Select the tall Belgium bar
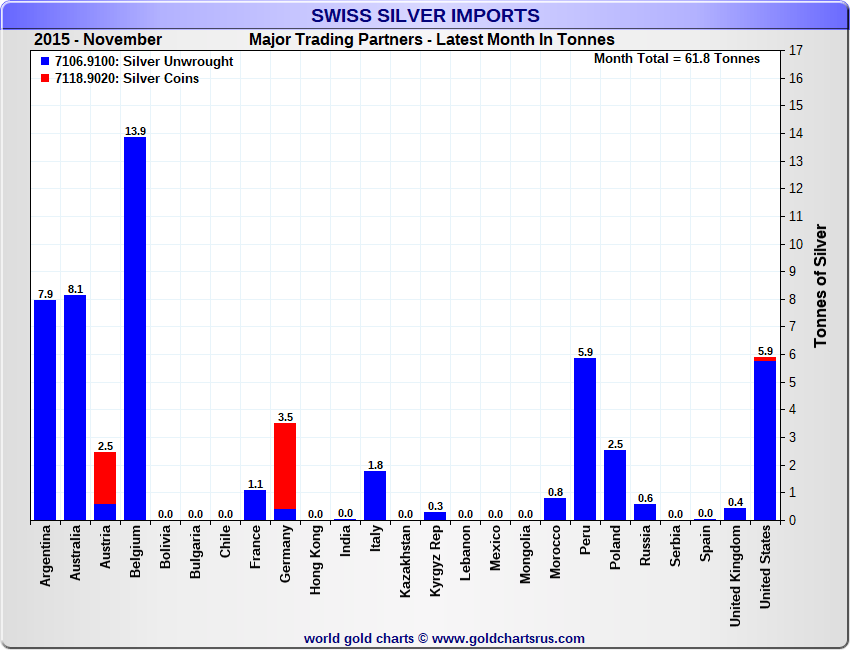850x650 pixels. point(135,328)
